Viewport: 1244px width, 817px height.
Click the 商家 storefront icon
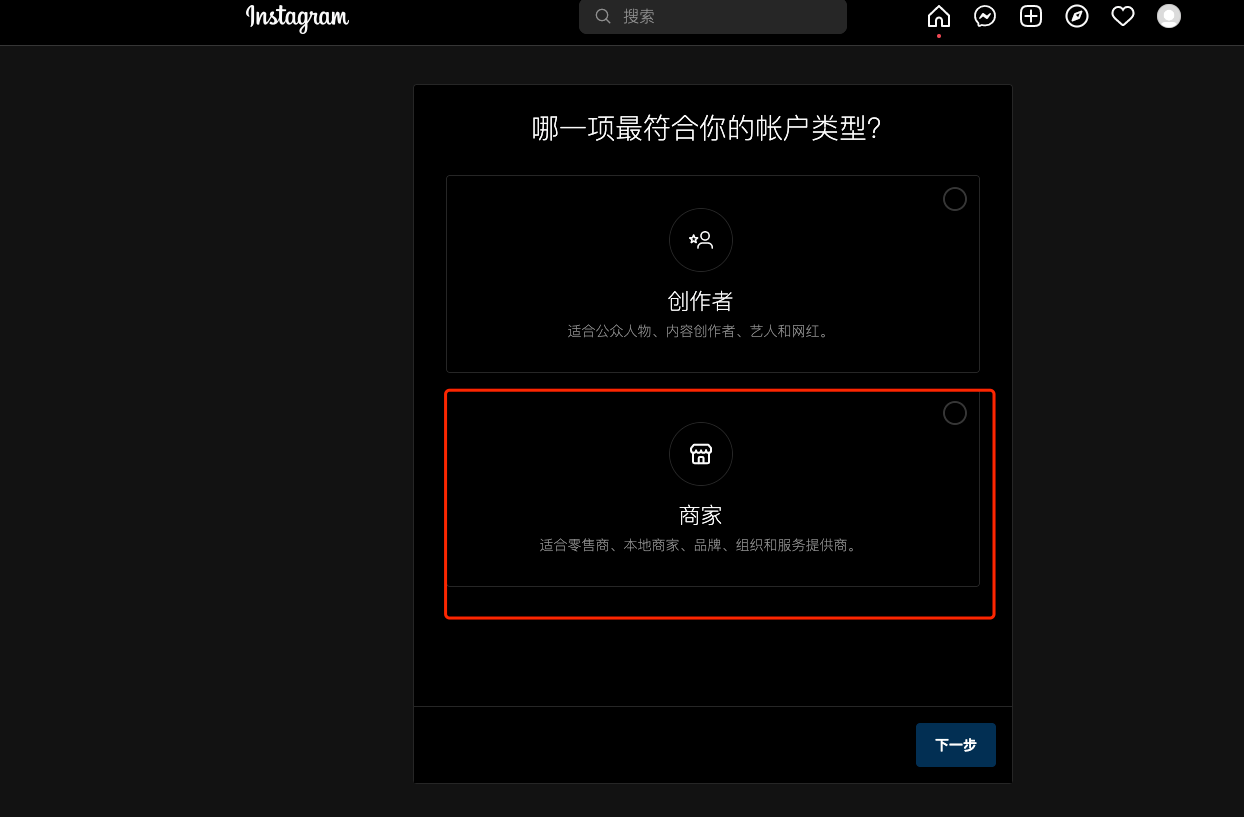[701, 454]
